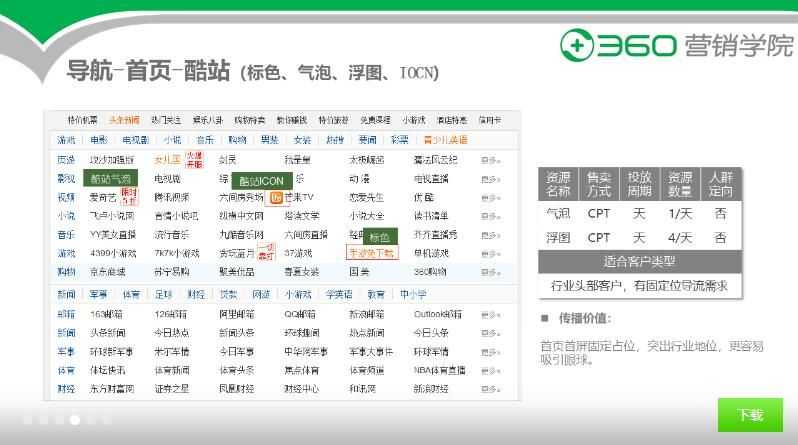
Task: Click the green 下载 download button
Action: (750, 415)
